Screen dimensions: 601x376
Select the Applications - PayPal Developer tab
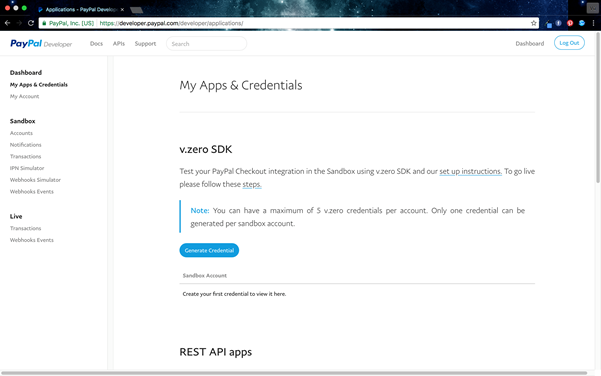[x=80, y=10]
